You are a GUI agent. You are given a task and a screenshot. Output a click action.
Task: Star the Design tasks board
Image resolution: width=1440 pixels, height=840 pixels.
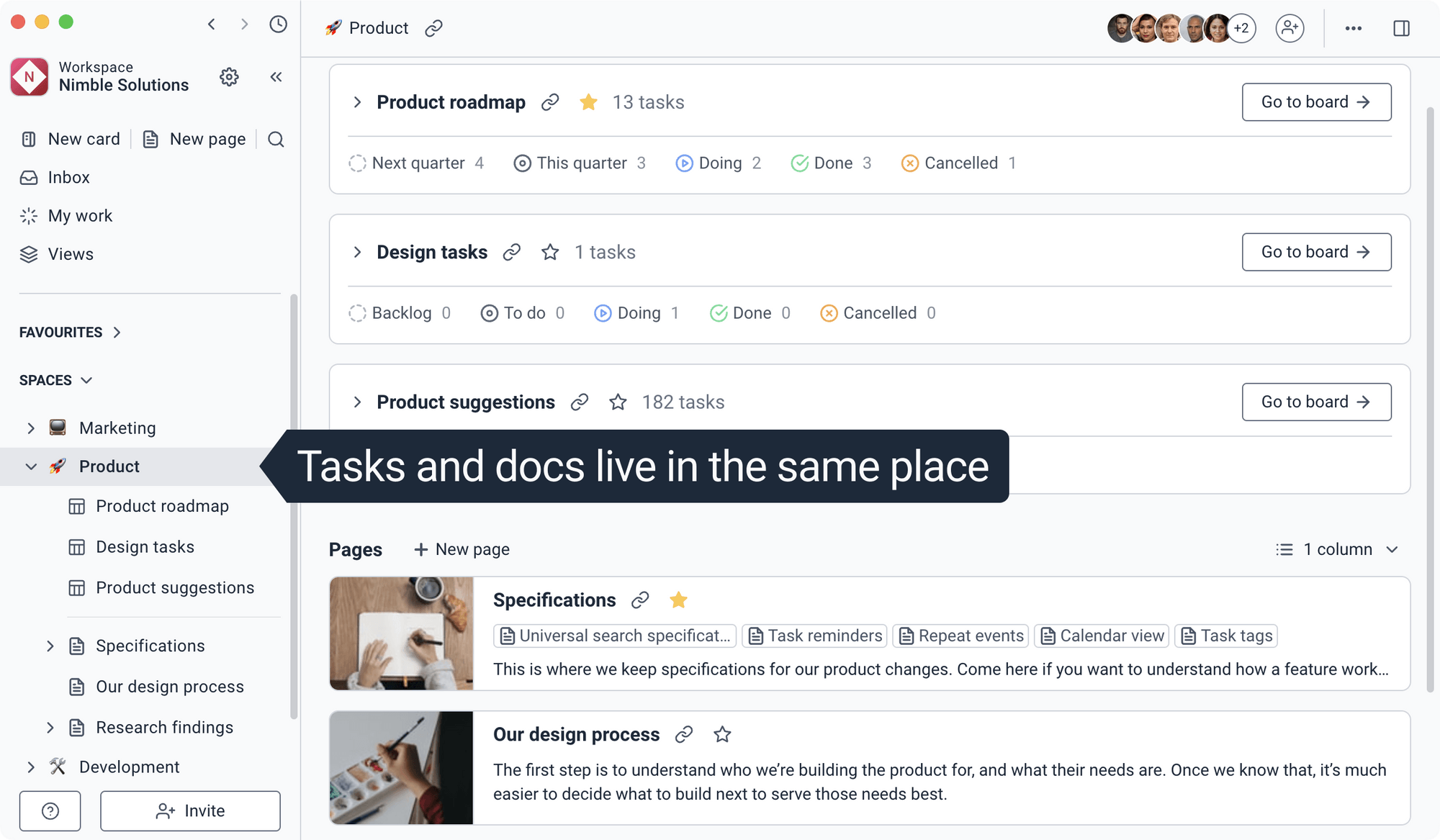click(550, 252)
